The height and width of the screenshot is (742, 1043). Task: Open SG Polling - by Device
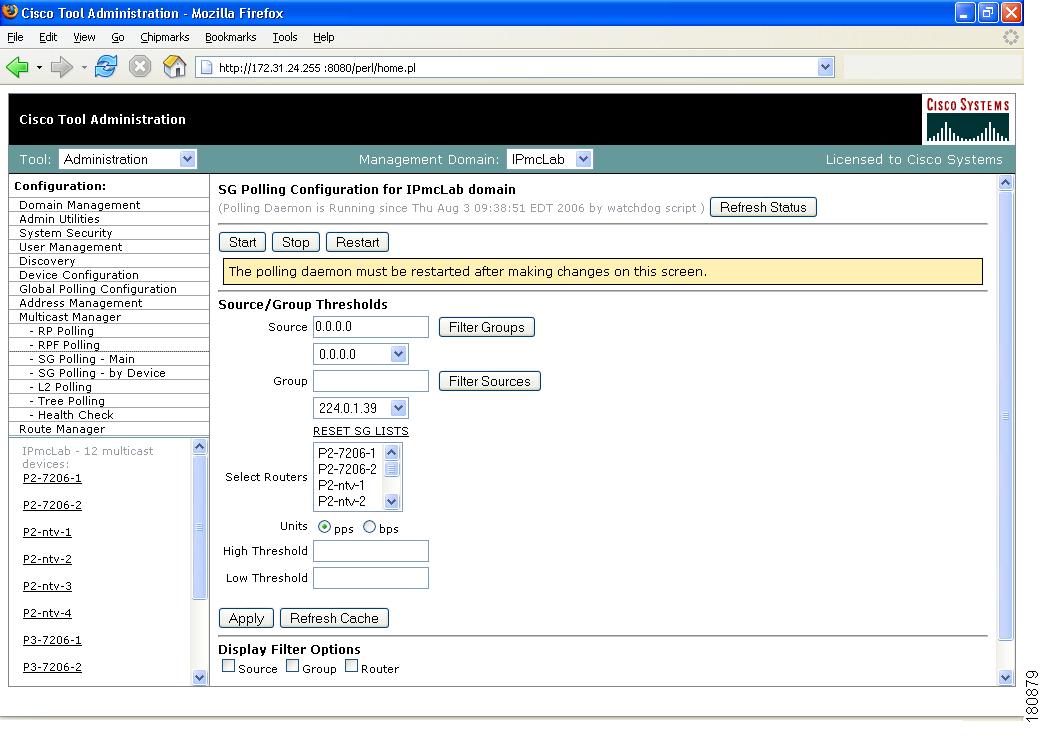coord(101,373)
